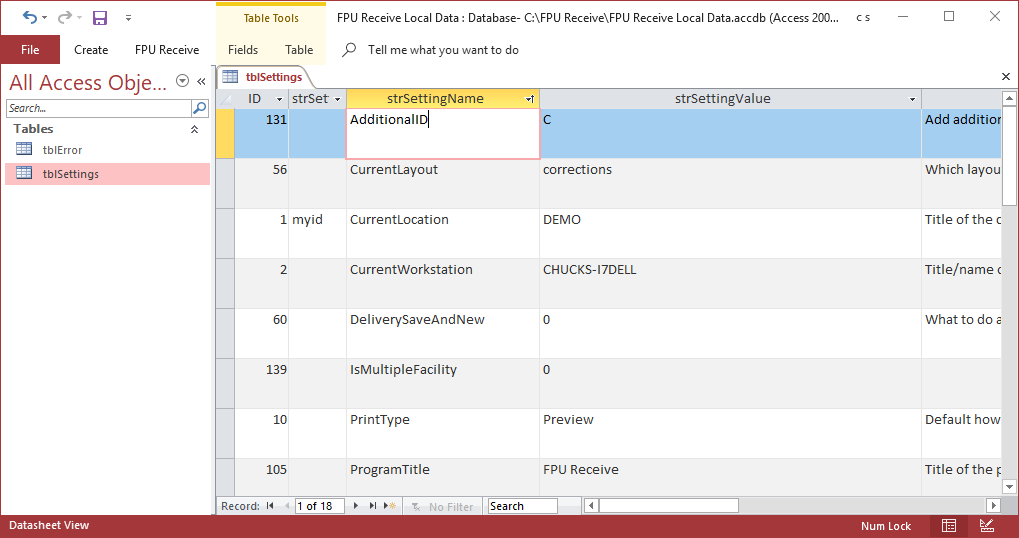This screenshot has height=538, width=1019.
Task: Click the Undo arrow in the title bar
Action: 29,17
